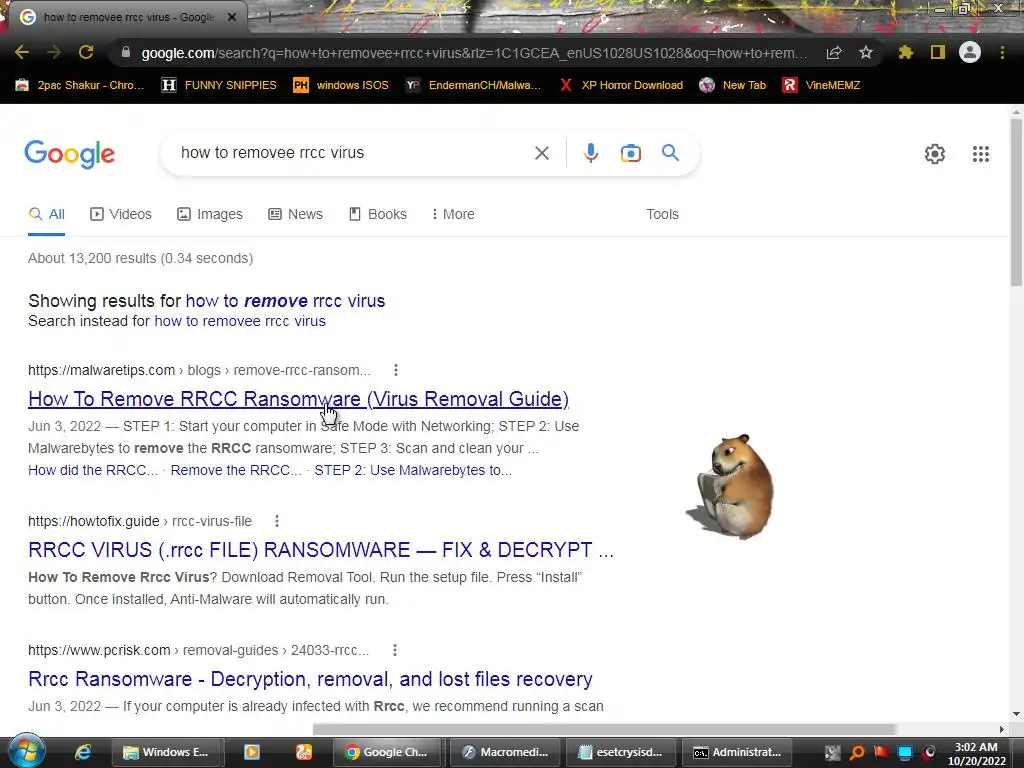Viewport: 1024px width, 768px height.
Task: Open Google quick settings gear
Action: [935, 154]
